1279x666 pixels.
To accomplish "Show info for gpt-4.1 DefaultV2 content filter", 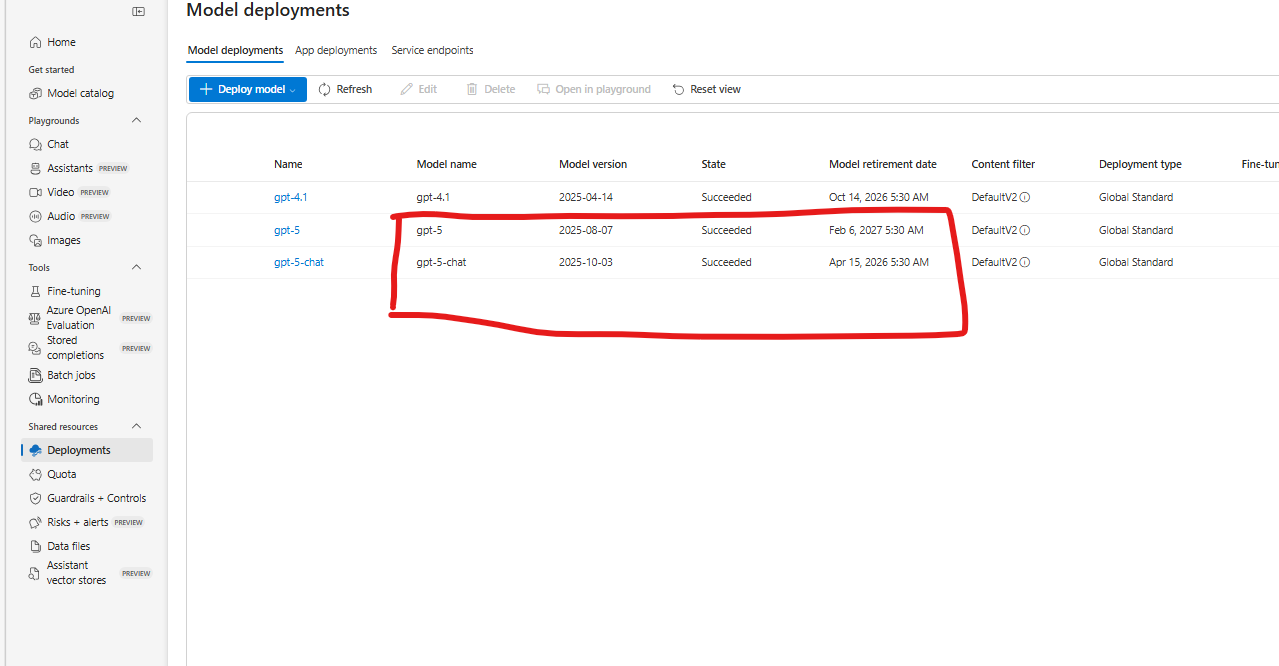I will point(1025,197).
